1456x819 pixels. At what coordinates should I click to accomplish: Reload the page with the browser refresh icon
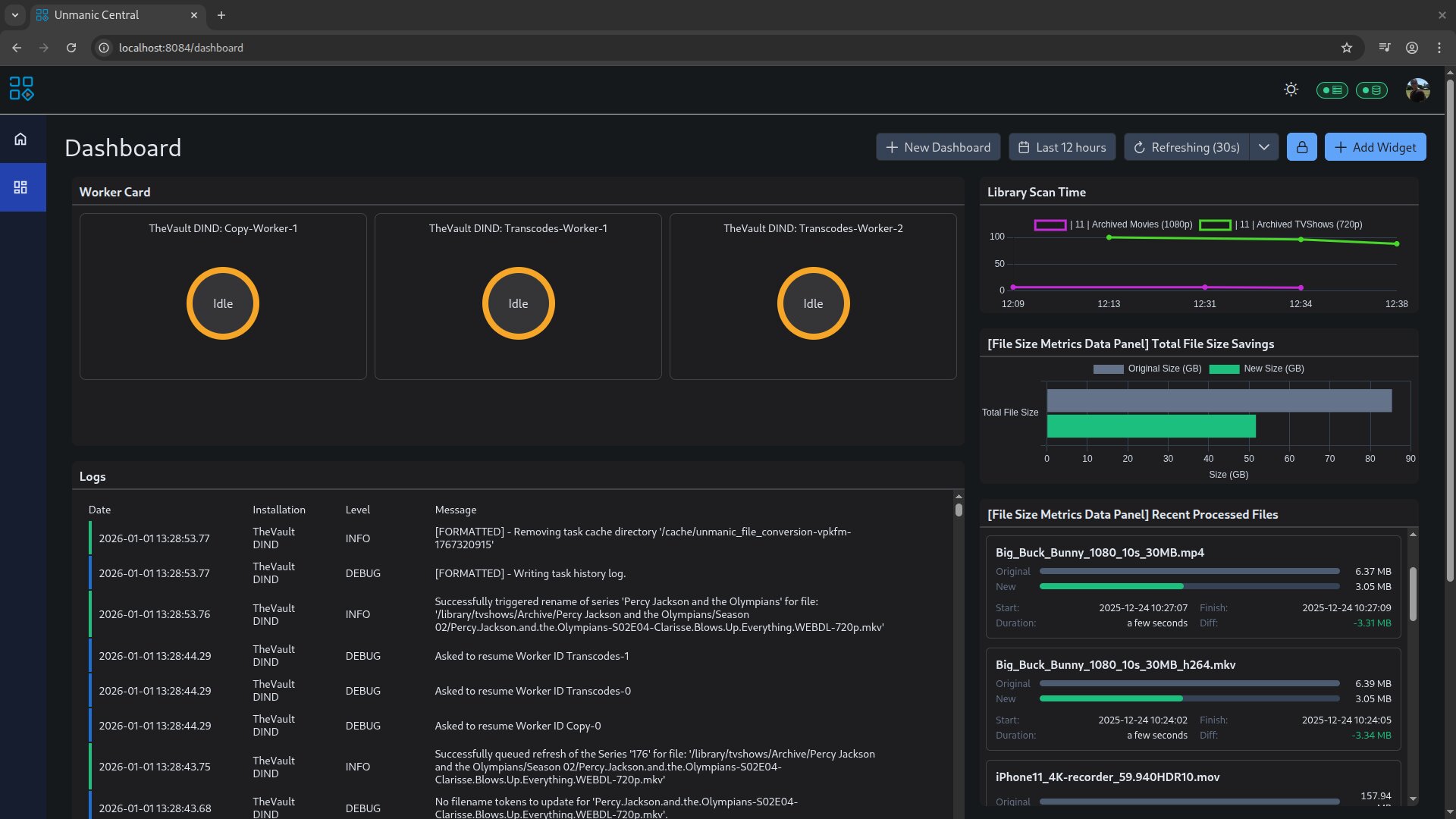(71, 47)
